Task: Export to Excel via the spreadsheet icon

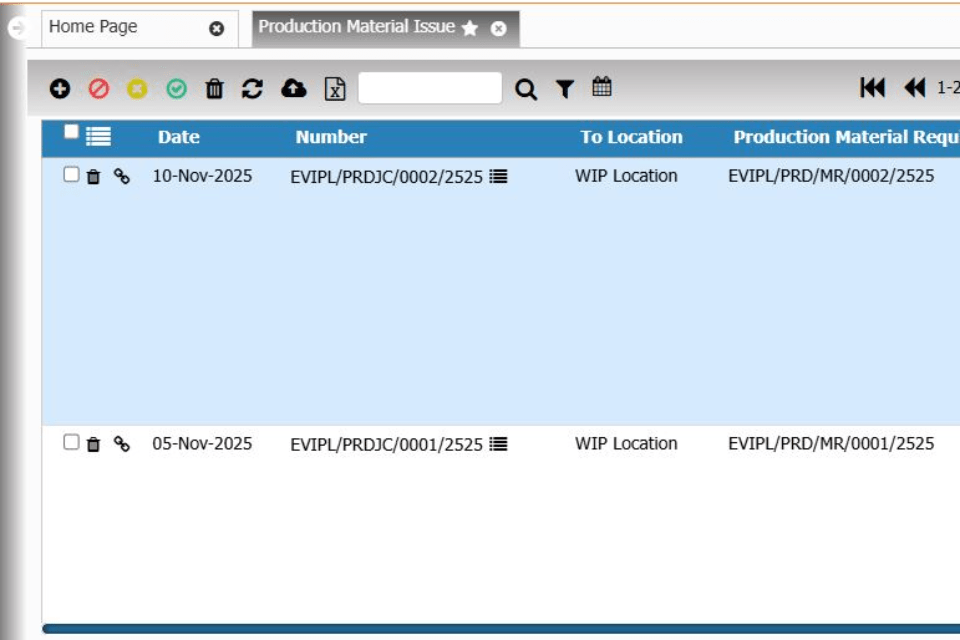Action: 335,89
